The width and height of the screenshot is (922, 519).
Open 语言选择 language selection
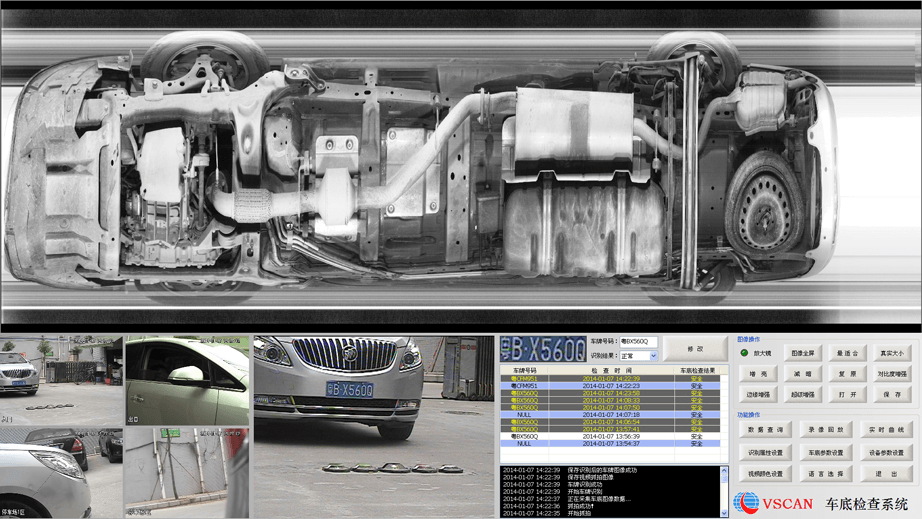click(x=826, y=474)
